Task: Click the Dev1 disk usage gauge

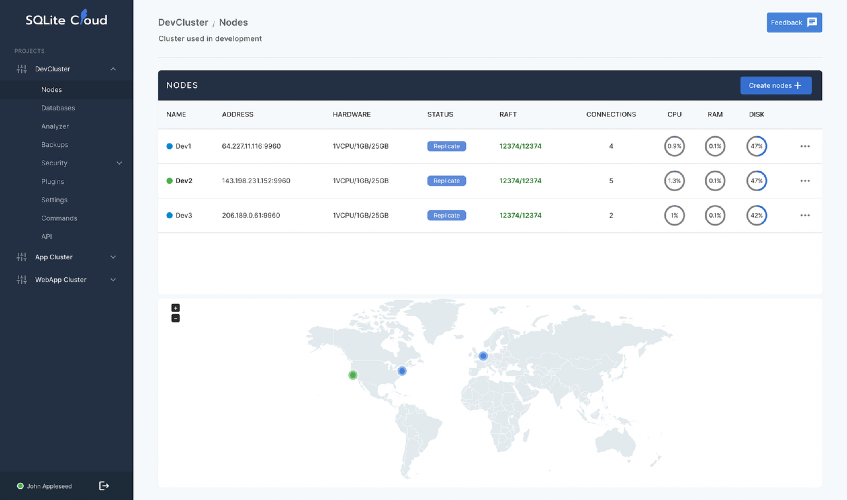Action: pyautogui.click(x=756, y=146)
